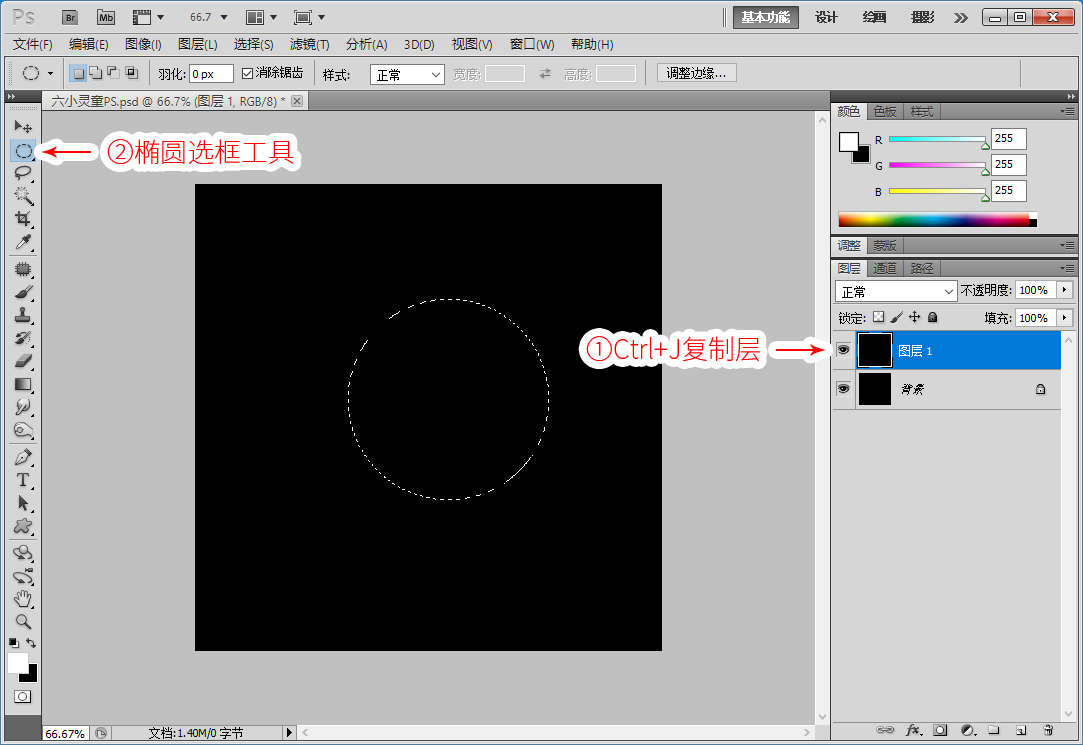Select the 3D Rotate tool
Image resolution: width=1083 pixels, height=745 pixels.
(x=23, y=553)
